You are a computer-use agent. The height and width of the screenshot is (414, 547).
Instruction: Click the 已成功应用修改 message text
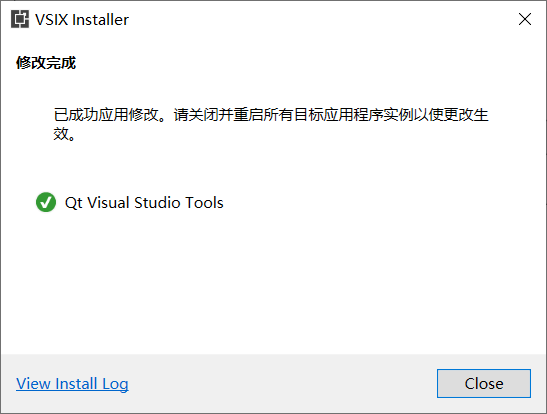click(x=106, y=115)
